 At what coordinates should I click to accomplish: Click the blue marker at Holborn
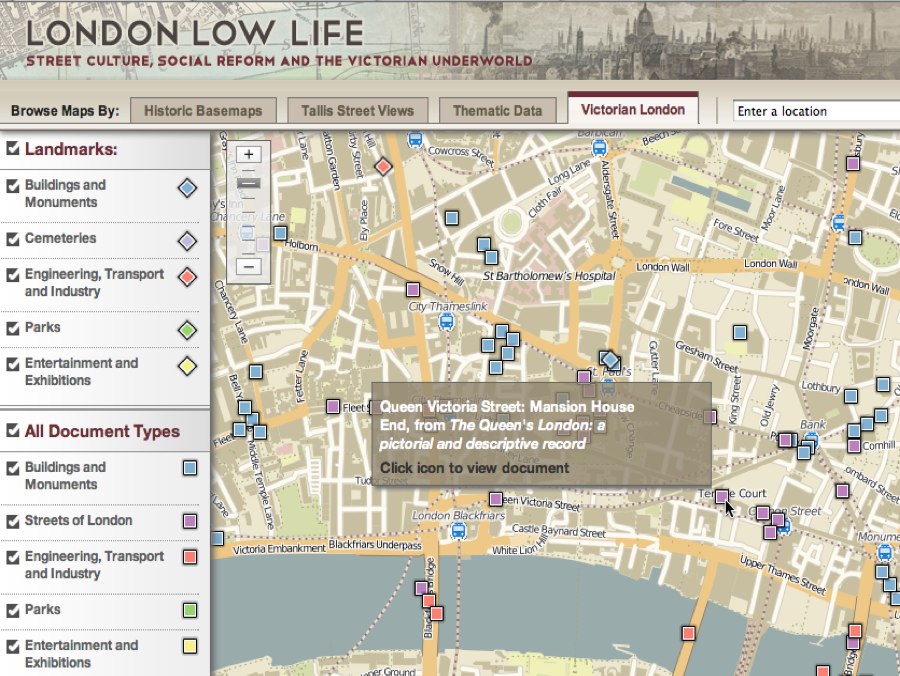(280, 233)
